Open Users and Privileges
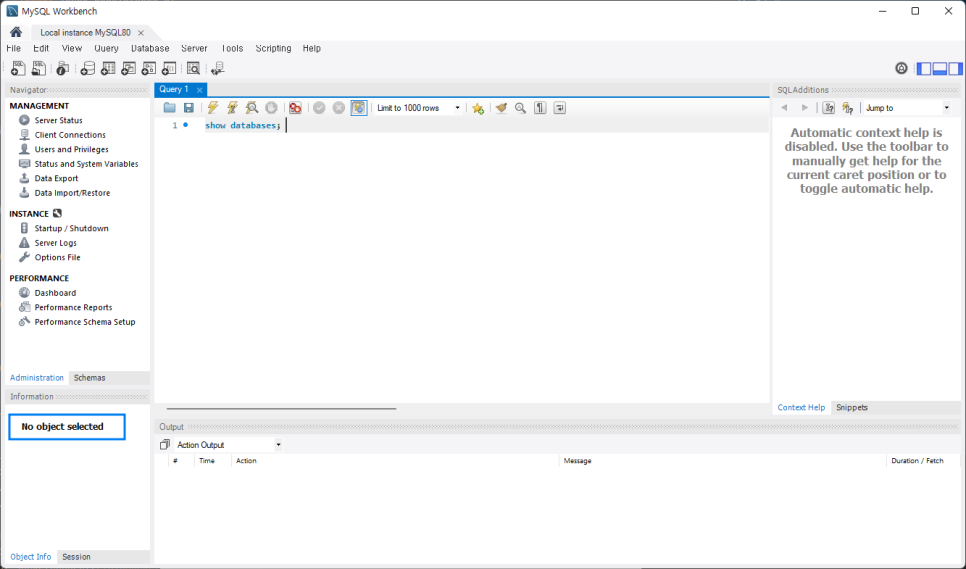966x569 pixels. click(71, 149)
